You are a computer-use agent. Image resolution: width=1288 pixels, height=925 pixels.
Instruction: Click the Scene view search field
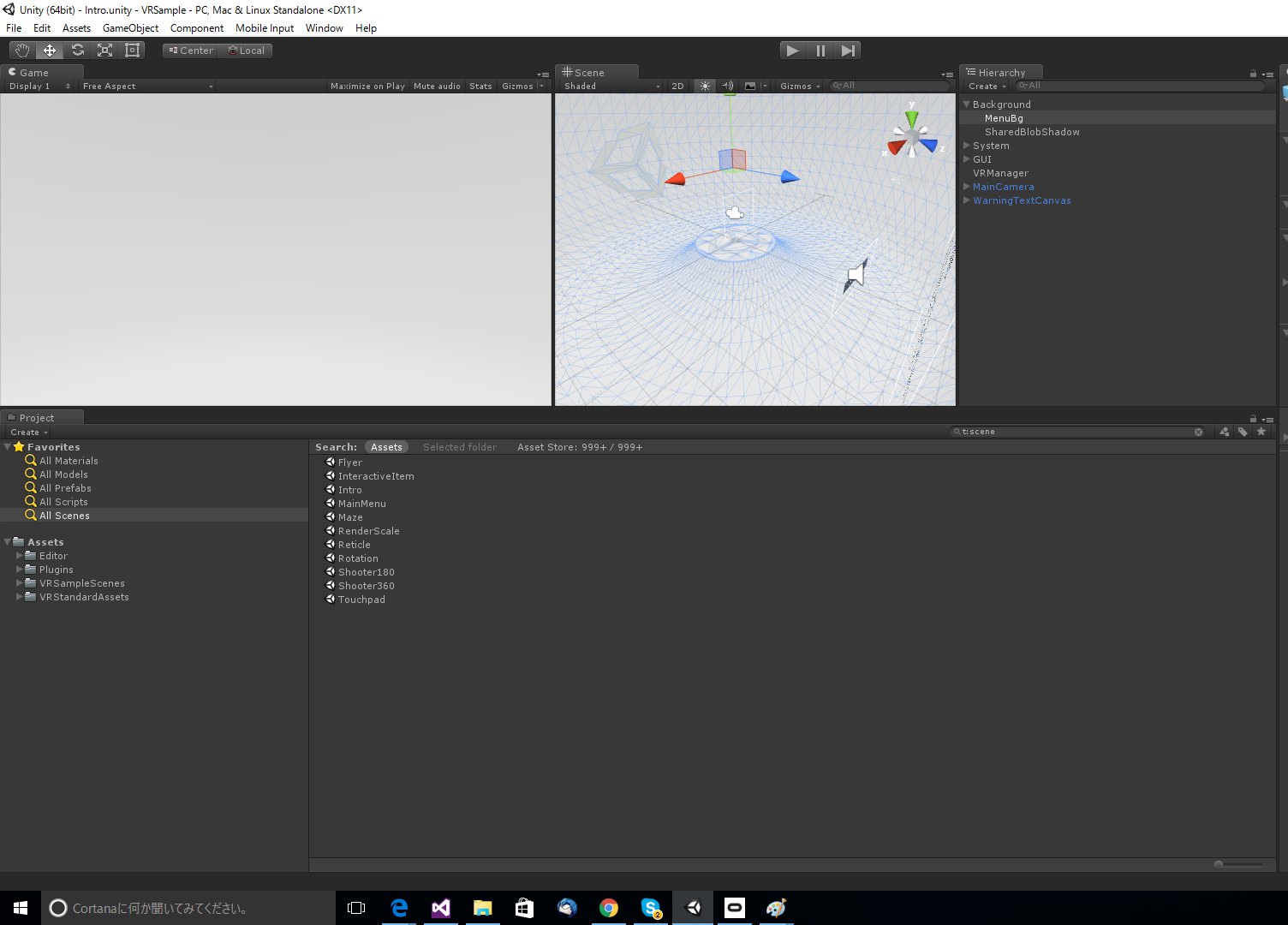coord(890,86)
